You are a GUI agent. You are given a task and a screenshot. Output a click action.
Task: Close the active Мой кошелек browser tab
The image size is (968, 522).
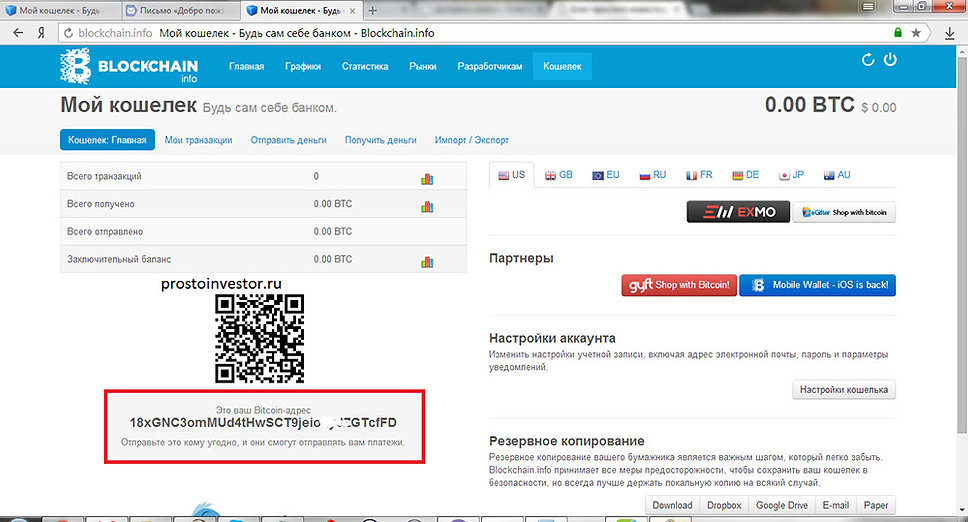pos(353,10)
